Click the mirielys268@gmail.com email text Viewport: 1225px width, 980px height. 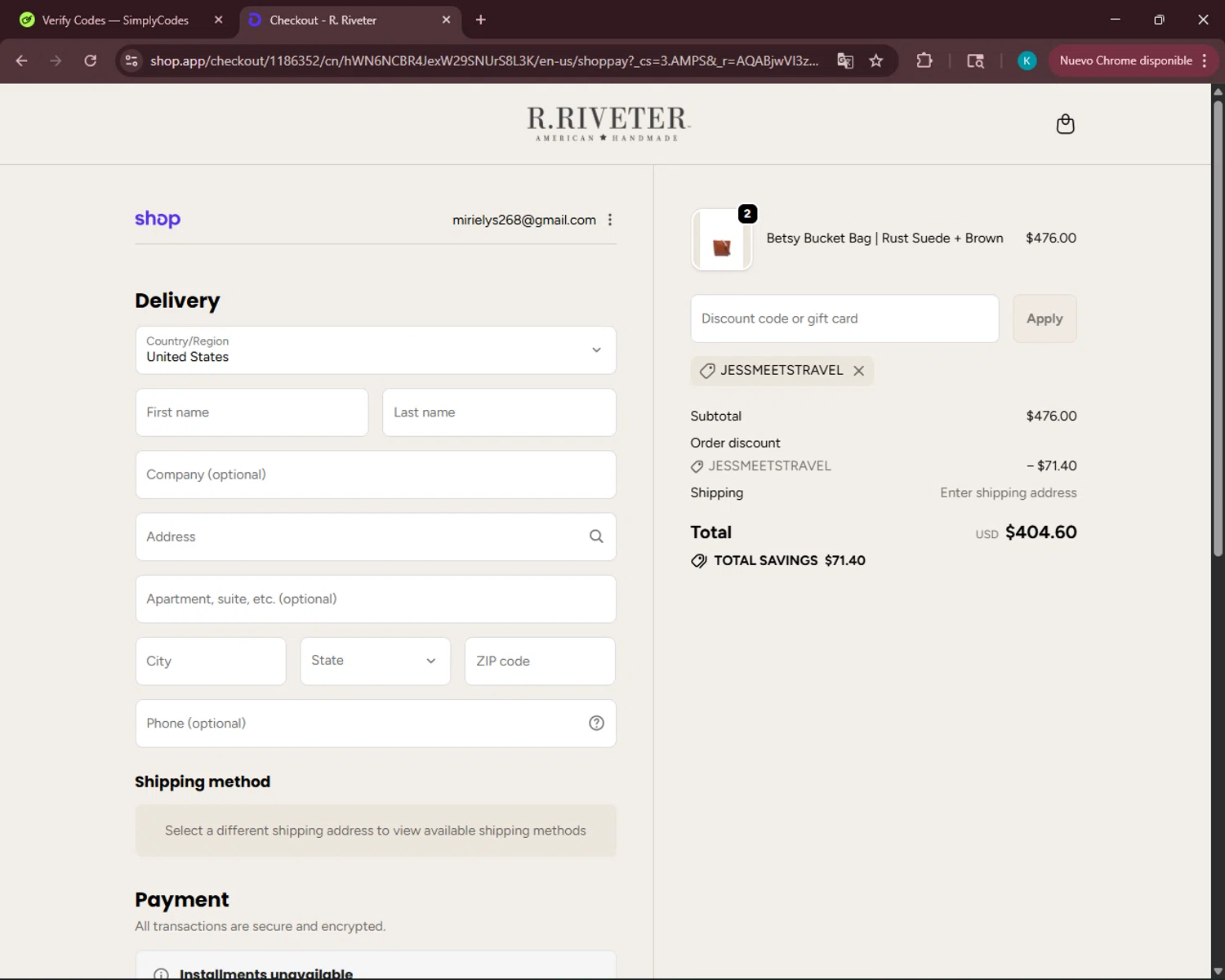[x=524, y=220]
